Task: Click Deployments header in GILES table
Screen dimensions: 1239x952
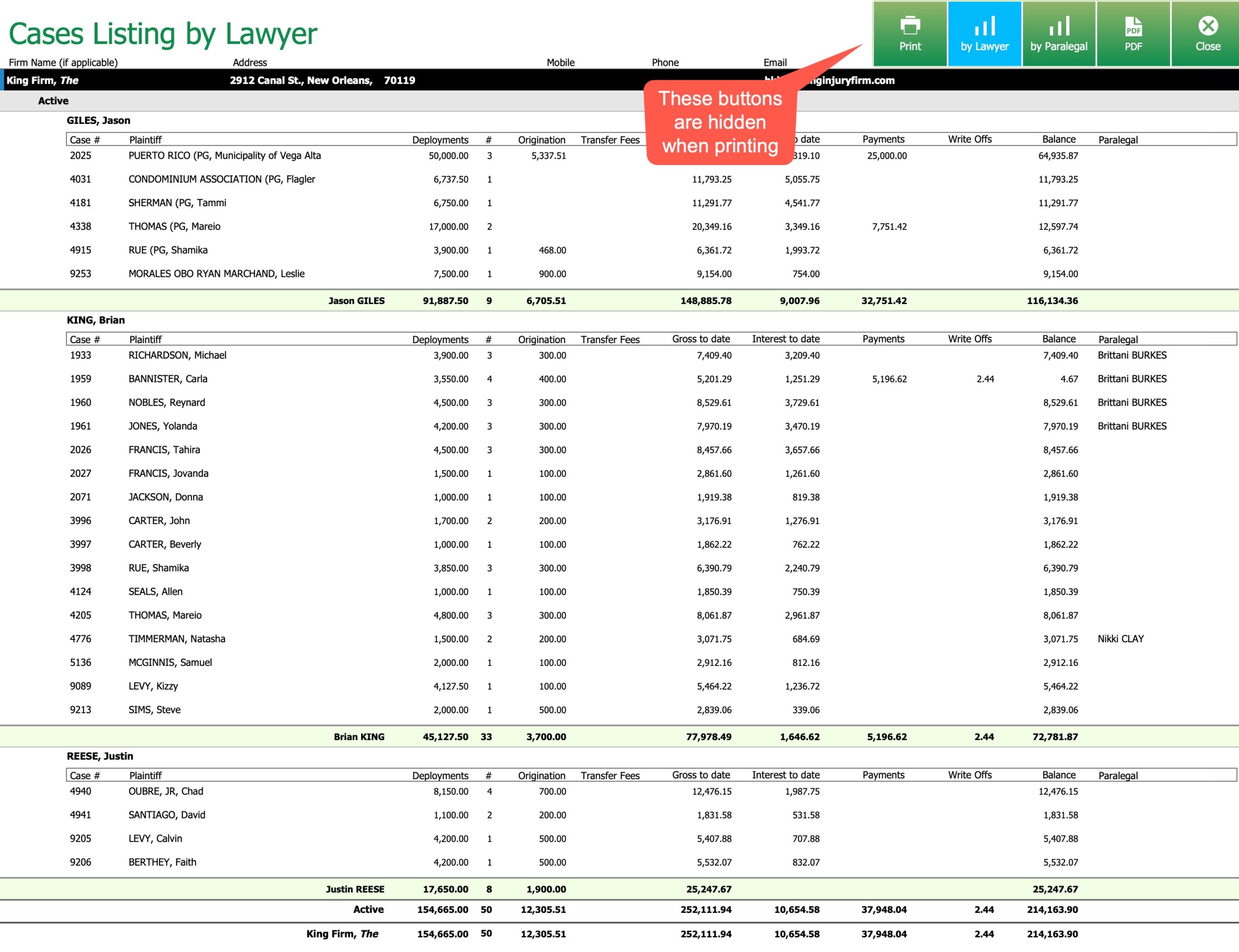Action: click(440, 140)
